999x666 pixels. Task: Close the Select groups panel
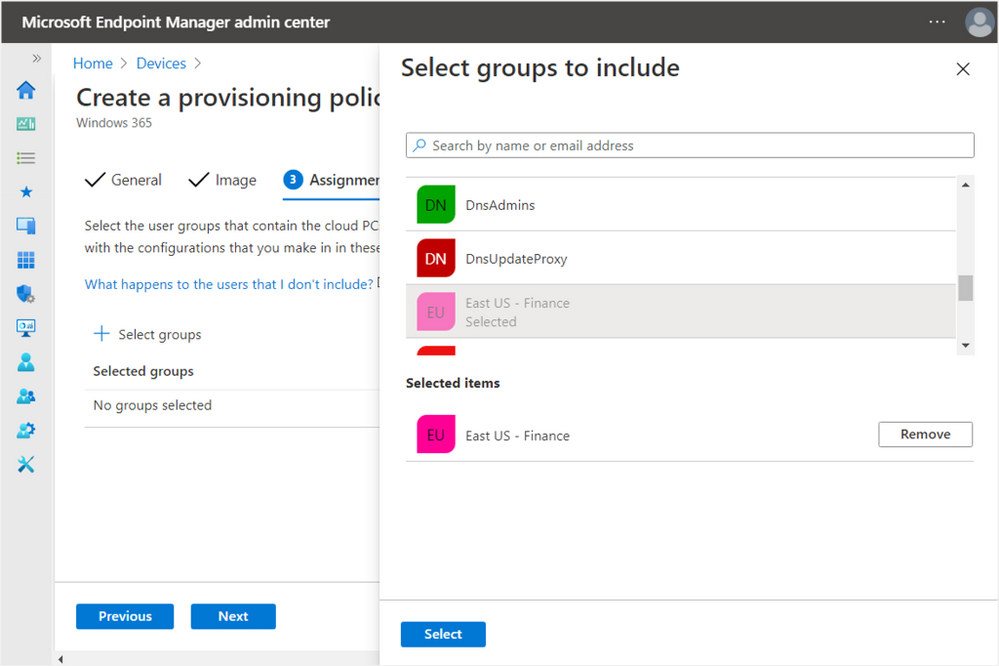[963, 69]
